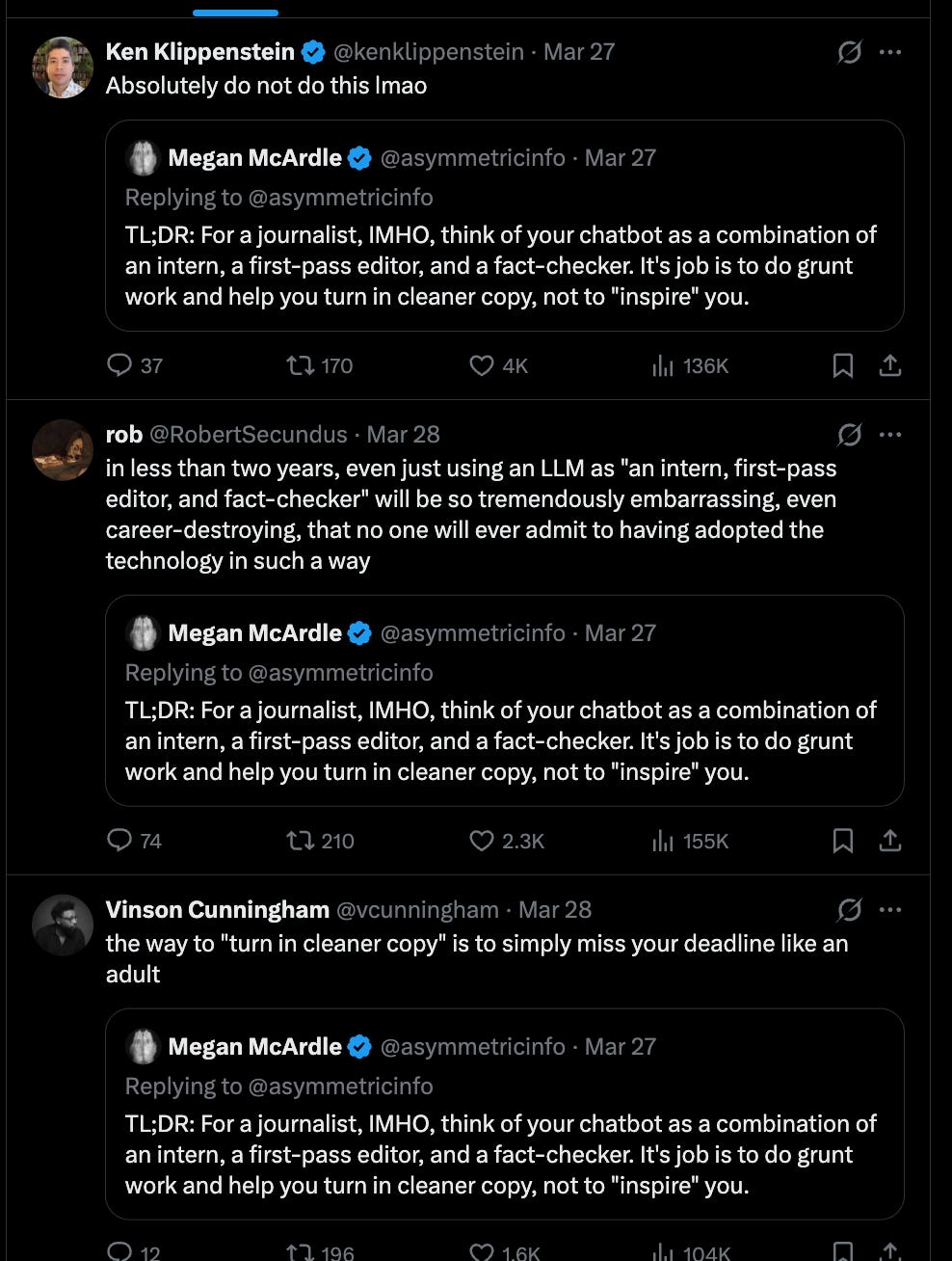This screenshot has height=1261, width=952.
Task: Open the more options menu on Ken's tweet
Action: tap(890, 52)
